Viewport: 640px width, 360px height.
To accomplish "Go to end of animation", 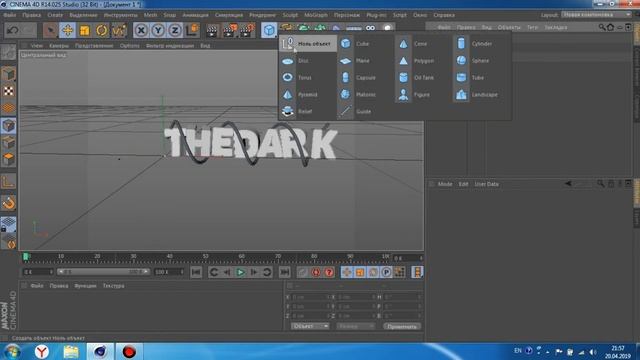I will click(284, 272).
